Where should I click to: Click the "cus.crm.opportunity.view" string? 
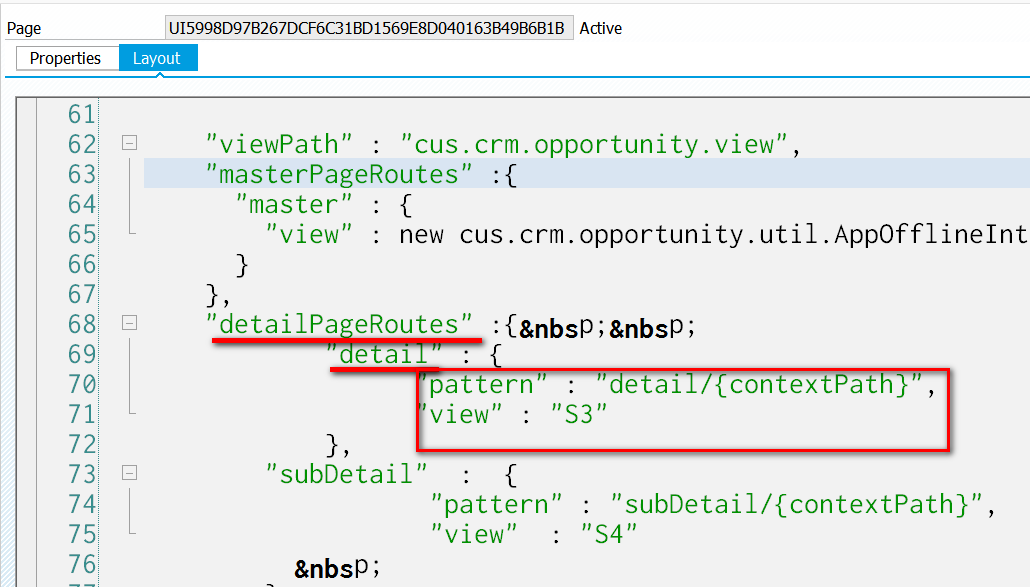click(594, 144)
